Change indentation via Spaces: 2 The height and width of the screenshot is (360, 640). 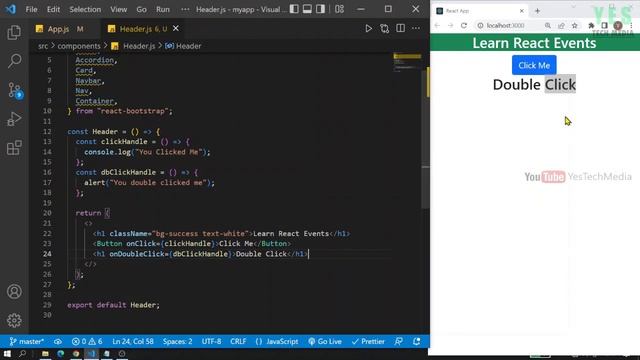click(x=178, y=341)
